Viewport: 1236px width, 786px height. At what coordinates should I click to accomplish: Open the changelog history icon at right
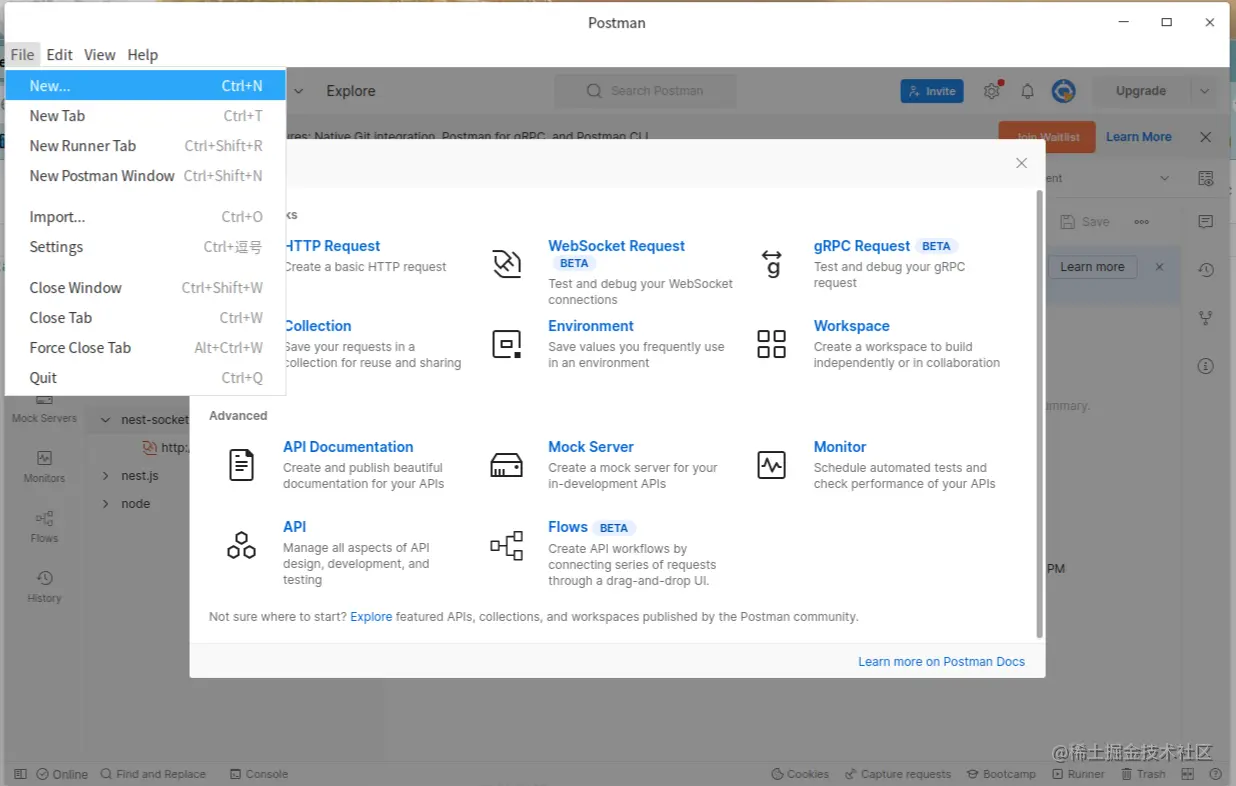(1206, 270)
